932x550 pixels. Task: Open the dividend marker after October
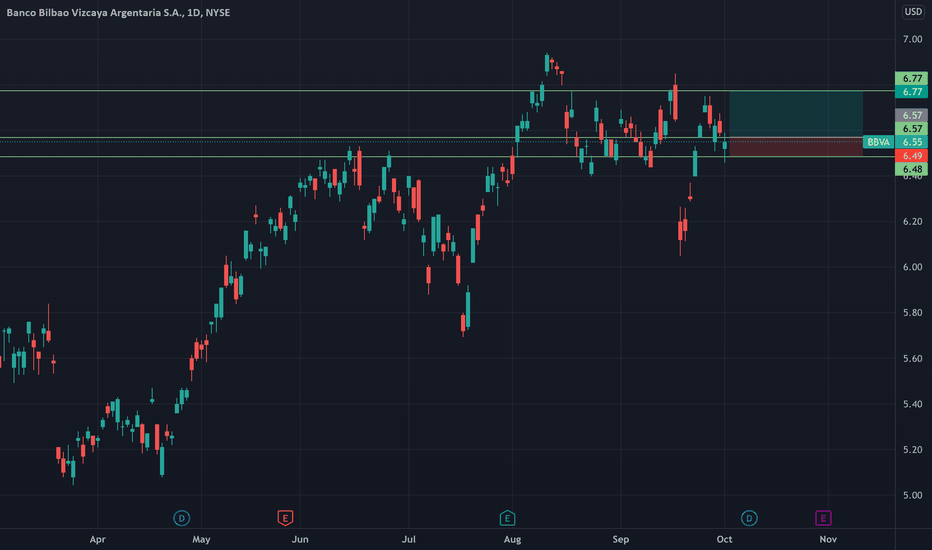pyautogui.click(x=749, y=518)
